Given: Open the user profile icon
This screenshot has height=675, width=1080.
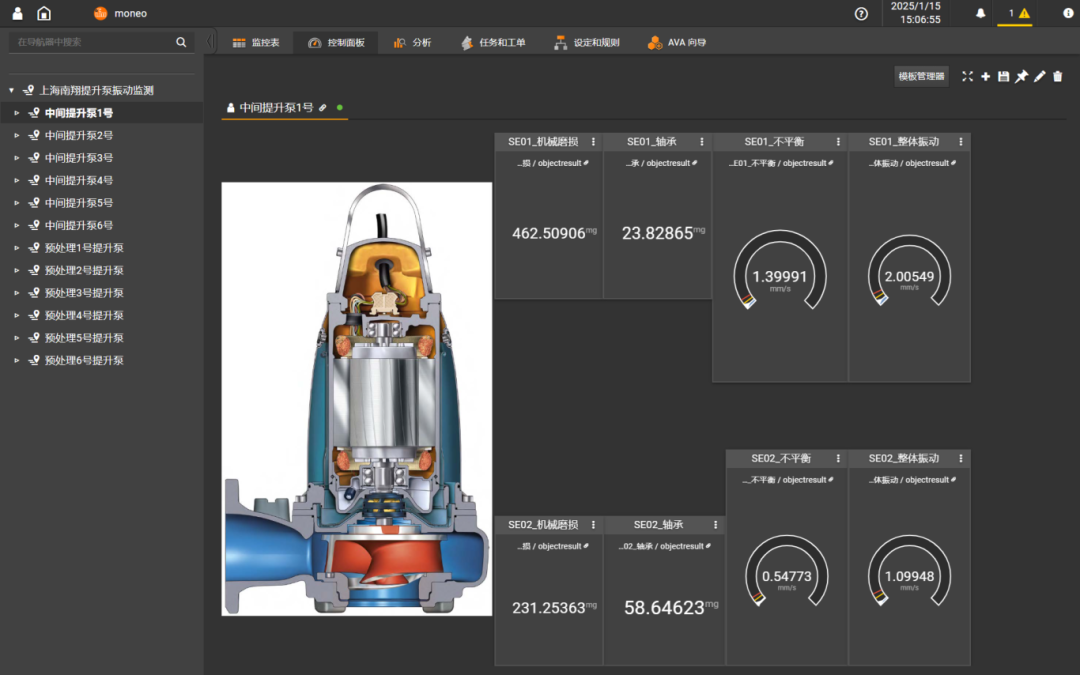Looking at the screenshot, I should pyautogui.click(x=17, y=13).
